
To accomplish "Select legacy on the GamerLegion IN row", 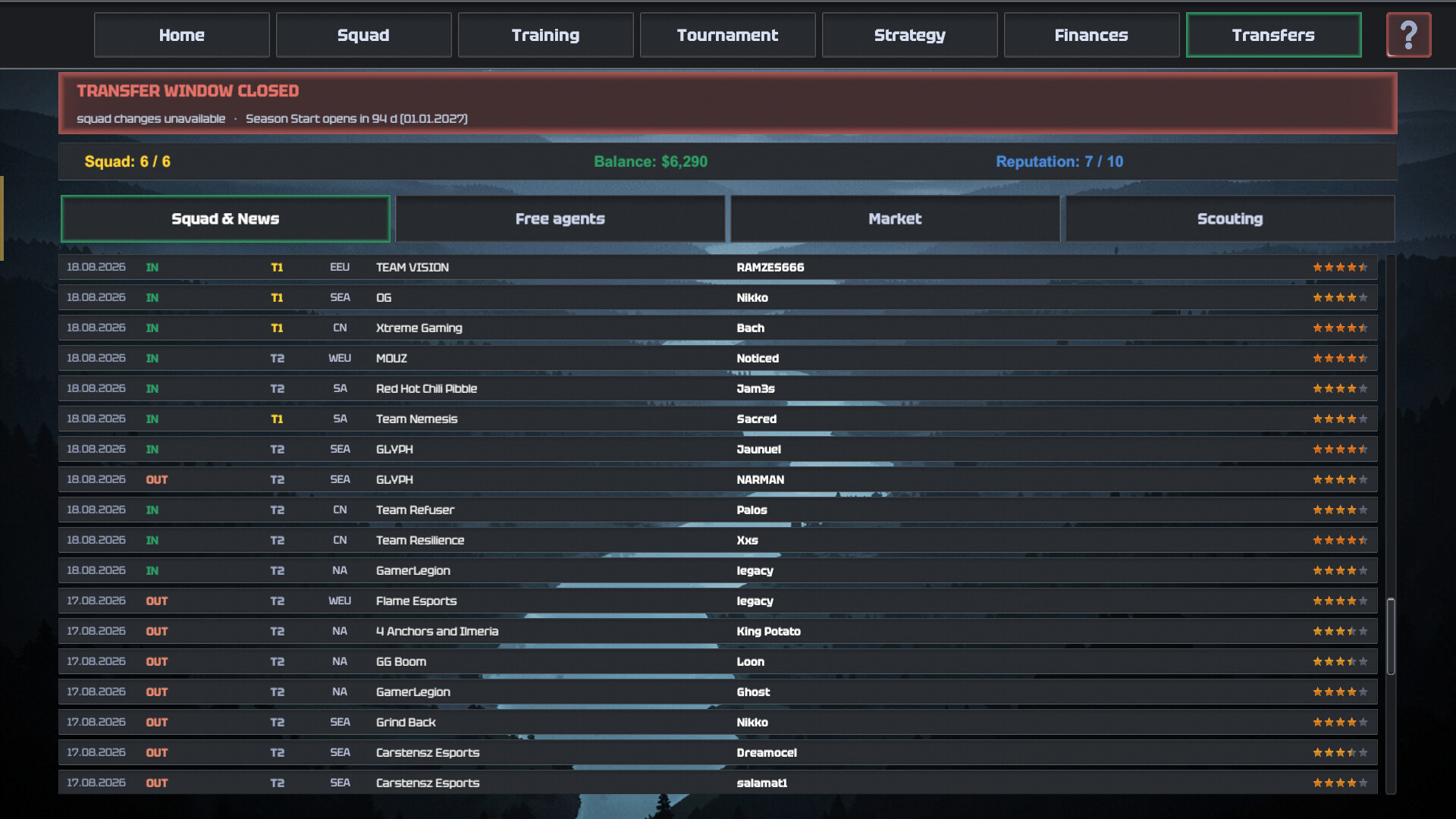I will (755, 570).
